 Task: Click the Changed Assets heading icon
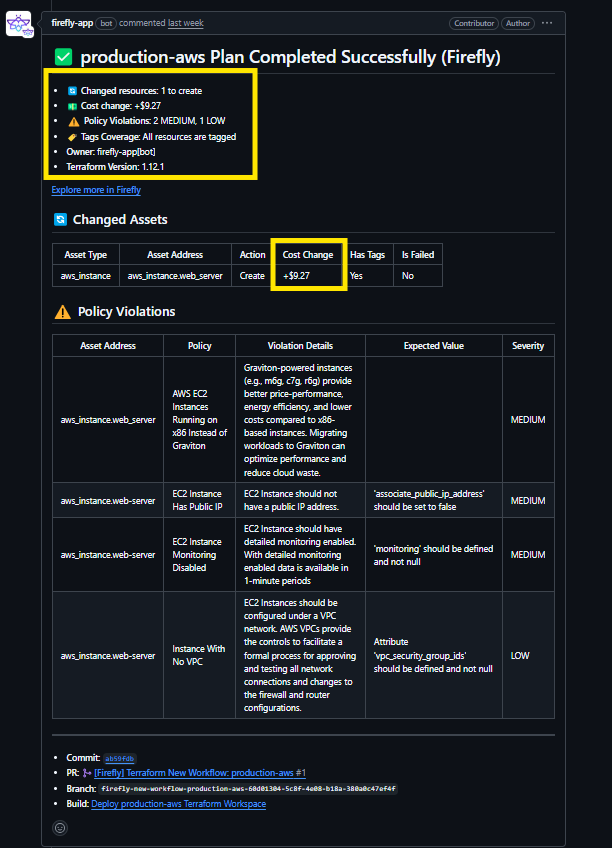pos(60,219)
